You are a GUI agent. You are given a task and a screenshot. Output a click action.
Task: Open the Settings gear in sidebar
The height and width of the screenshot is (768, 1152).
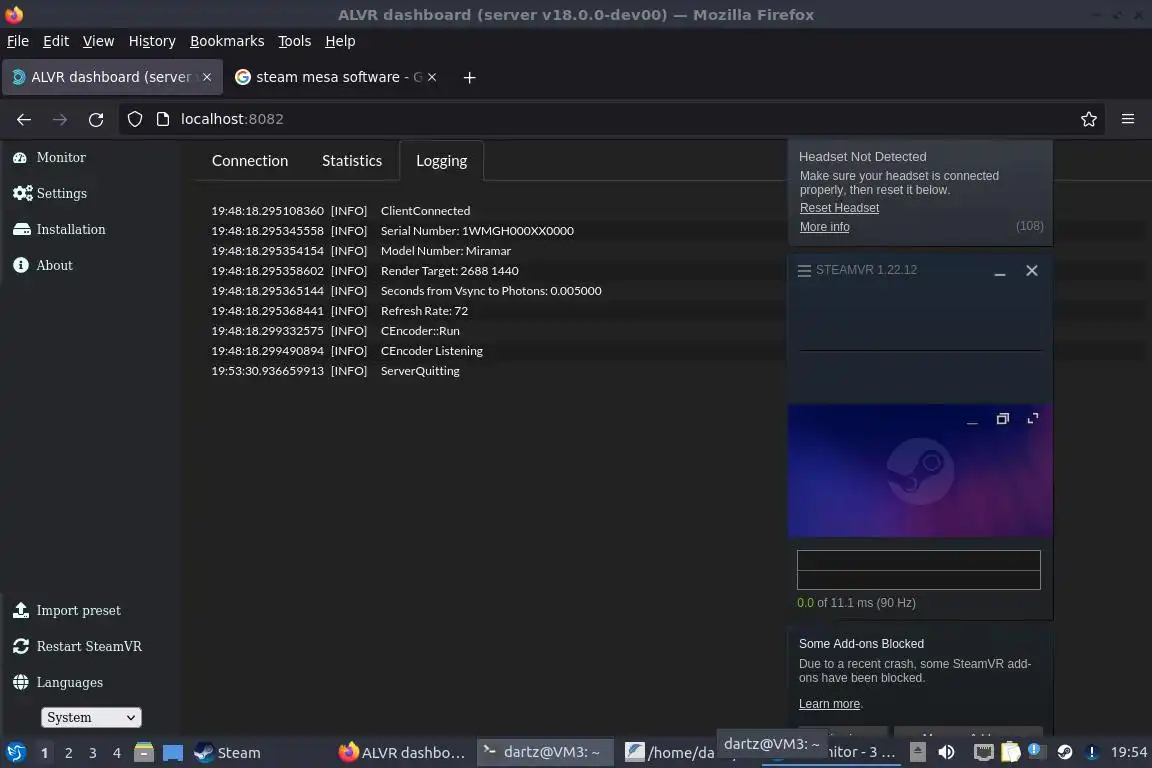click(22, 193)
